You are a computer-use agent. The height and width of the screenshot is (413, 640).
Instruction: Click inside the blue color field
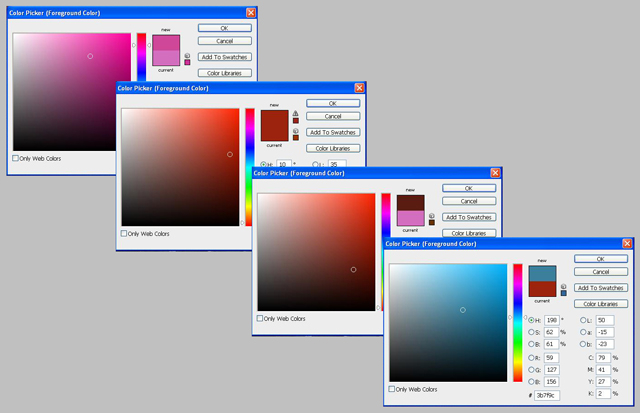(448, 323)
